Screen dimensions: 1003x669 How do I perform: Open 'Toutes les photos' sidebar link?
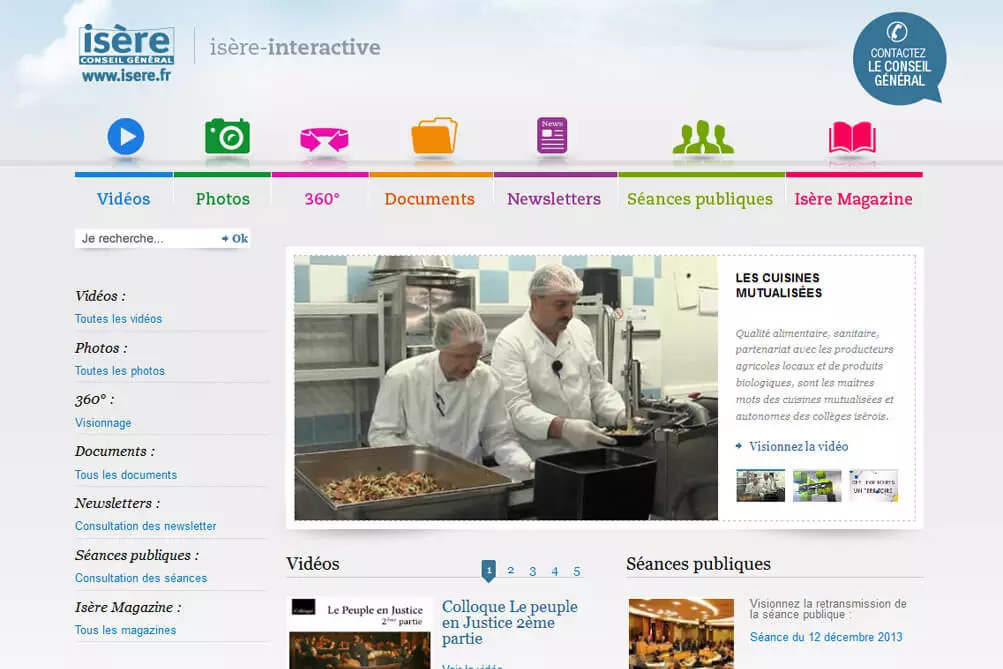pos(120,371)
